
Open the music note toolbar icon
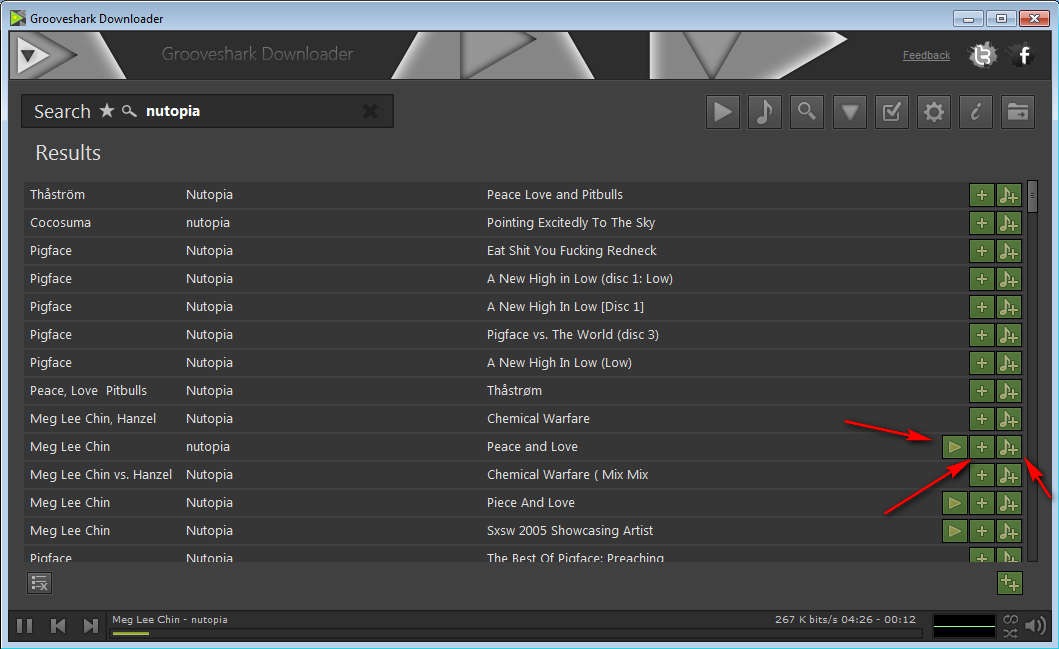coord(765,111)
